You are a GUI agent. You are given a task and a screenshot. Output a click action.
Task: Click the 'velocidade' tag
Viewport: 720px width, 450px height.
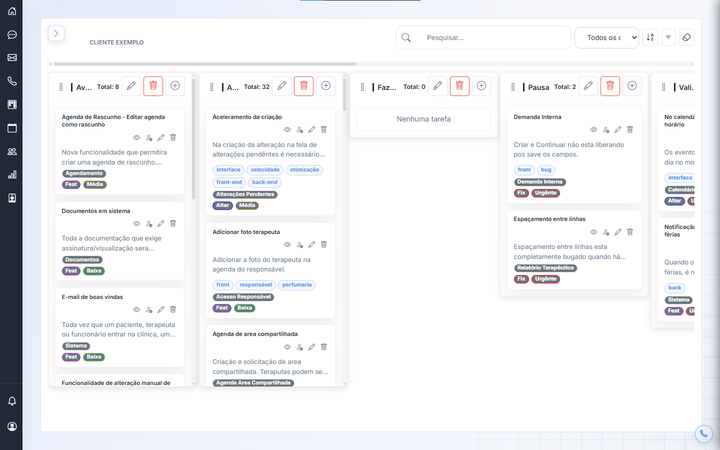pyautogui.click(x=265, y=170)
